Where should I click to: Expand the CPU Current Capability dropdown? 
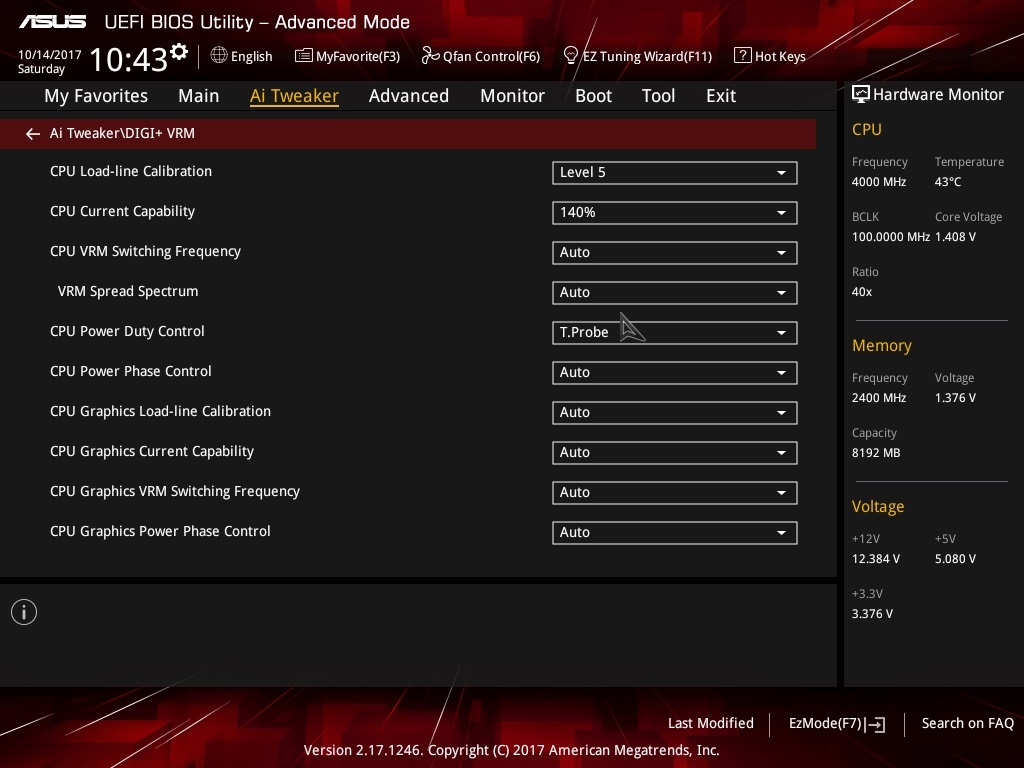tap(674, 212)
